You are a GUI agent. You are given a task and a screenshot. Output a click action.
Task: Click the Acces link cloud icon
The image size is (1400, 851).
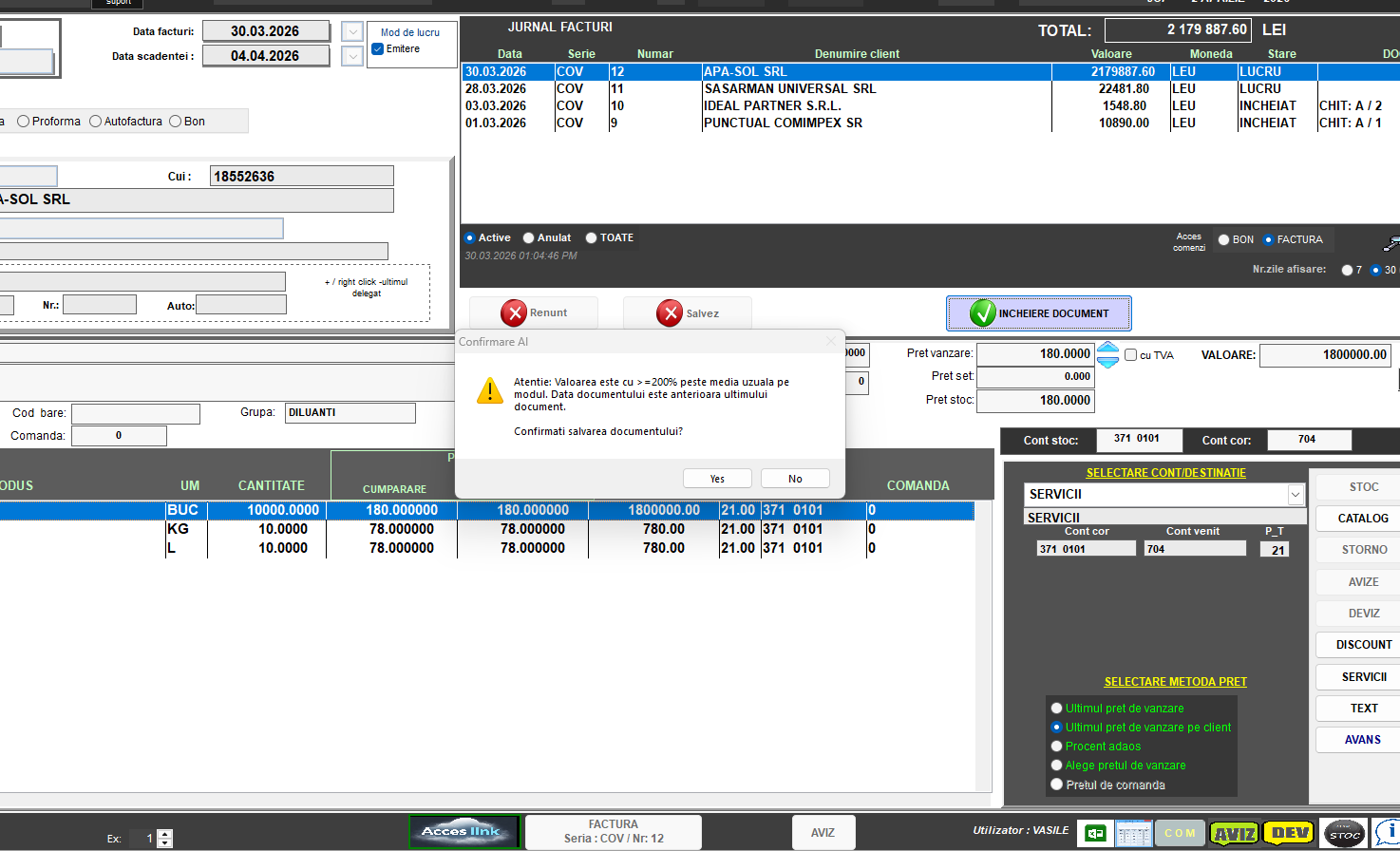[462, 832]
